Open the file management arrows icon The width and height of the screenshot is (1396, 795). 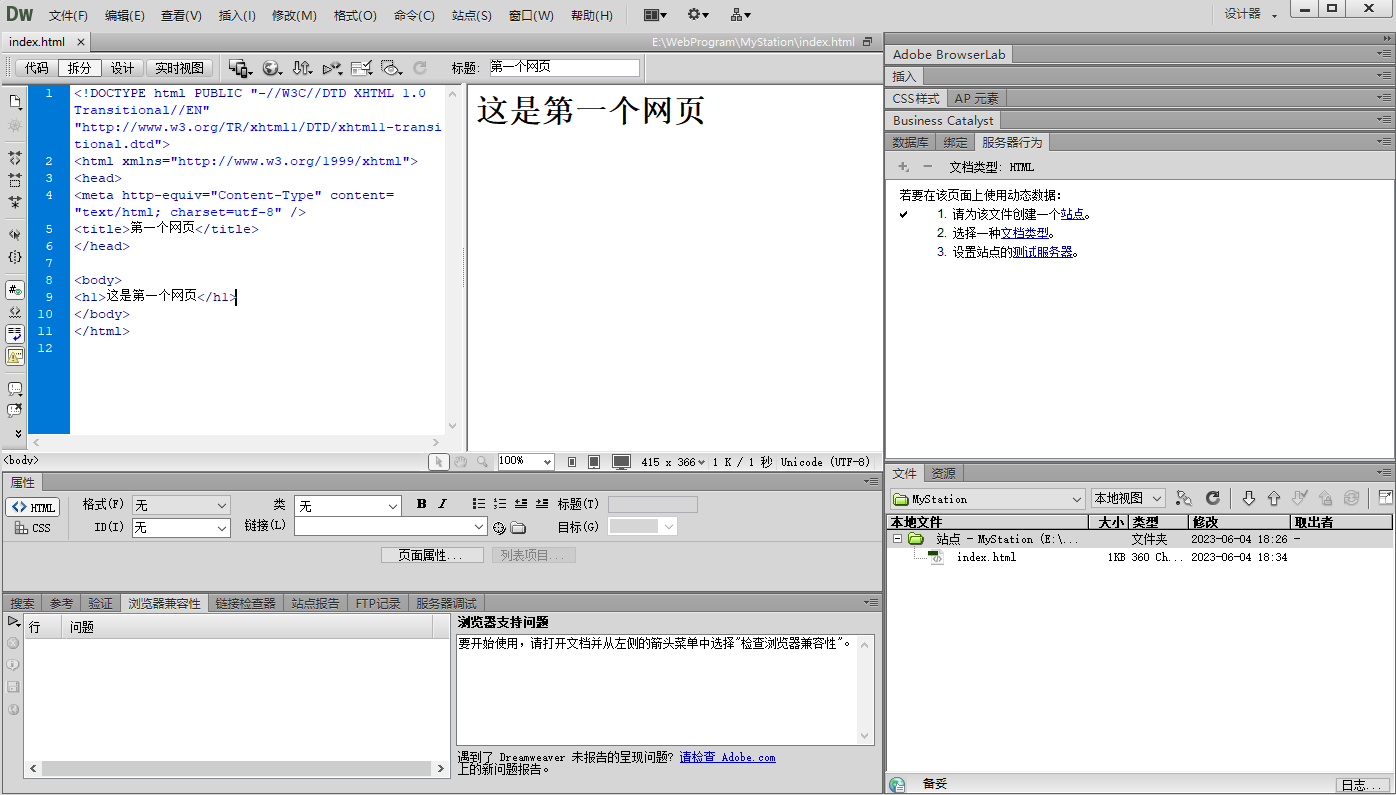click(302, 68)
